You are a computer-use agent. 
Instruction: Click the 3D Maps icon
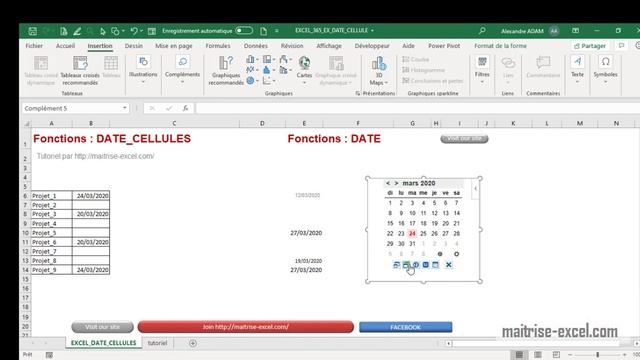point(379,63)
